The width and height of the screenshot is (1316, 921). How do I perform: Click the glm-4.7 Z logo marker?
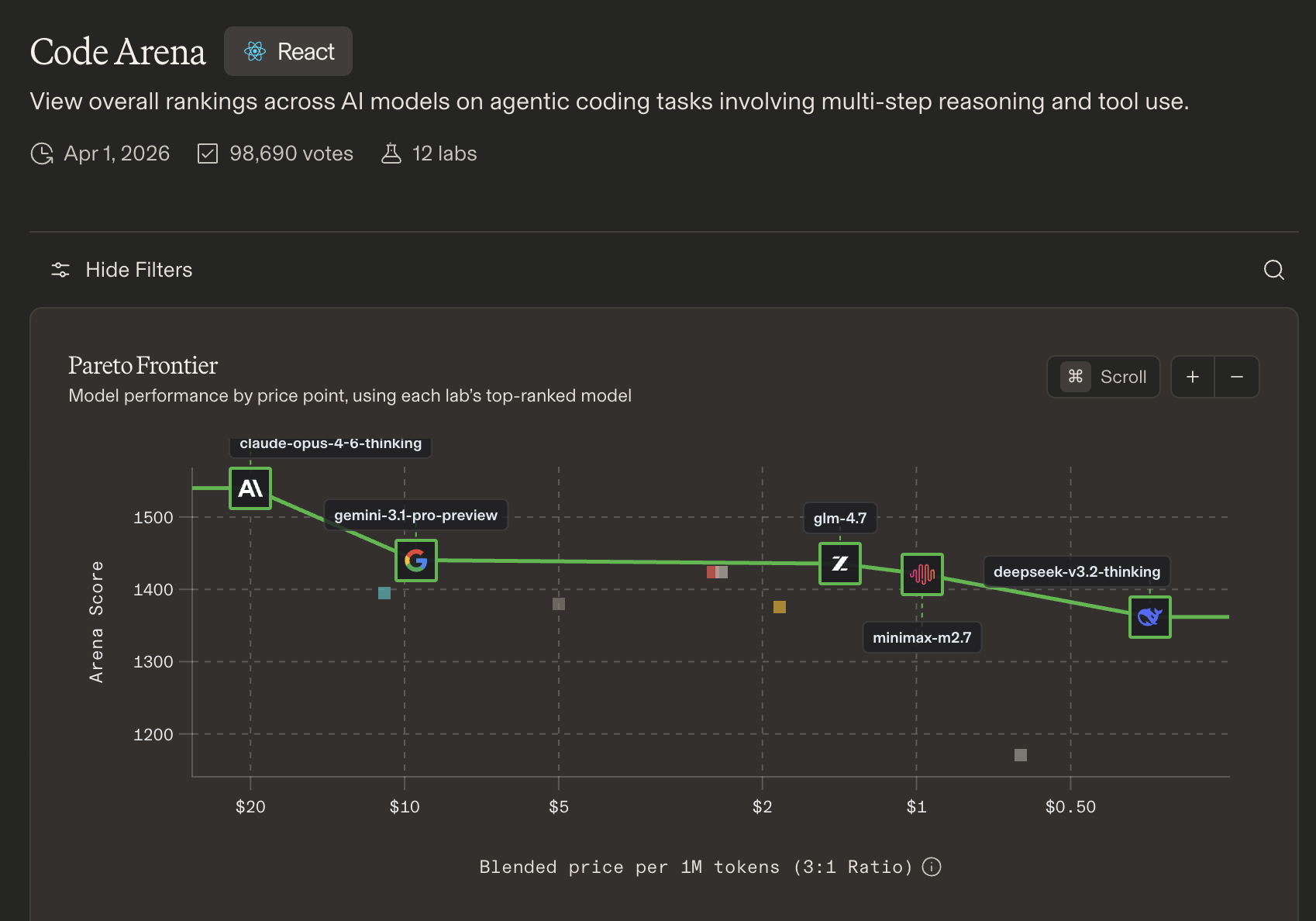click(x=840, y=564)
